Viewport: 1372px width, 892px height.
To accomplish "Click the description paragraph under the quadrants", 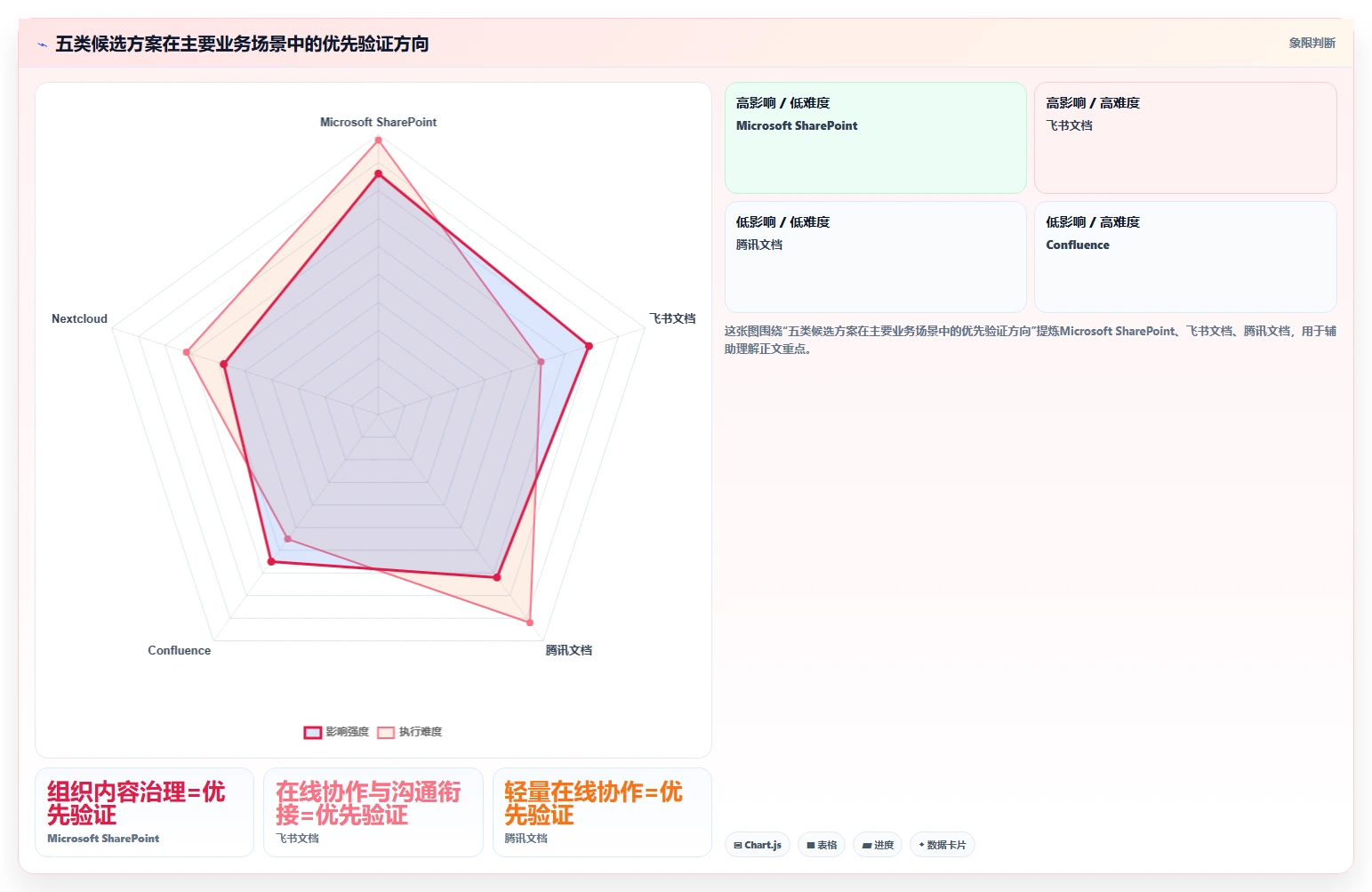I will 1030,340.
